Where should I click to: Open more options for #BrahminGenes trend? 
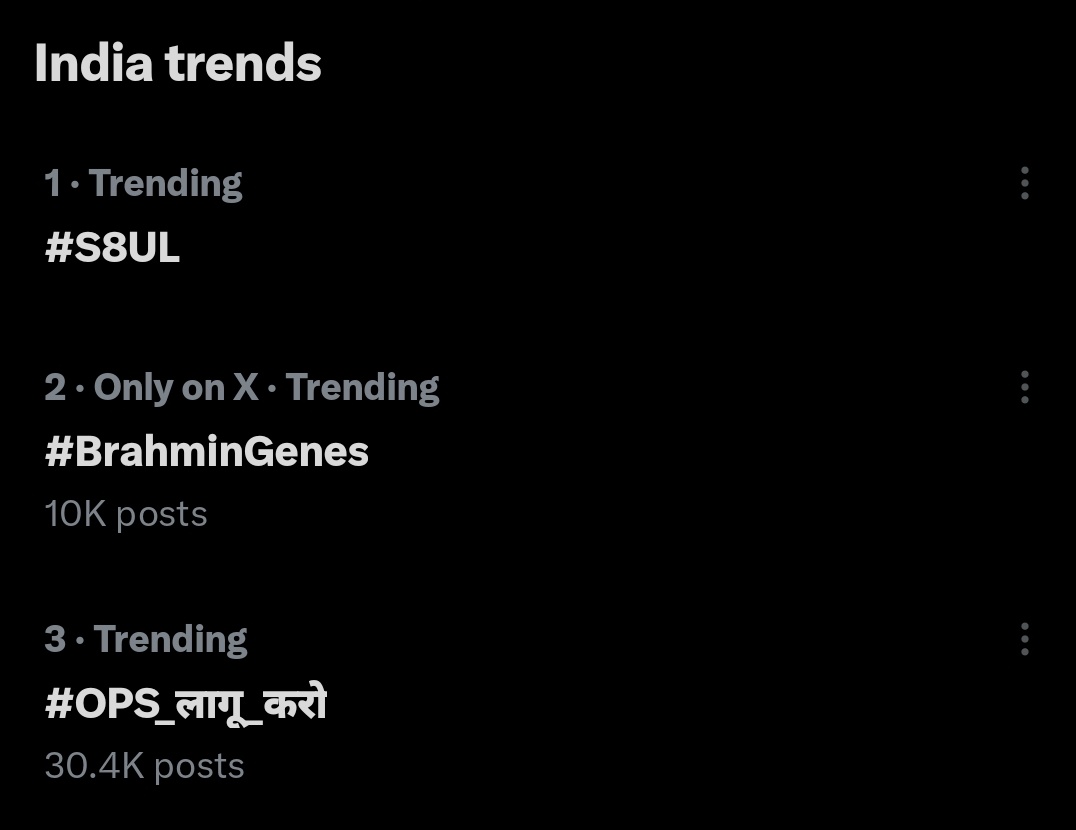tap(1024, 387)
